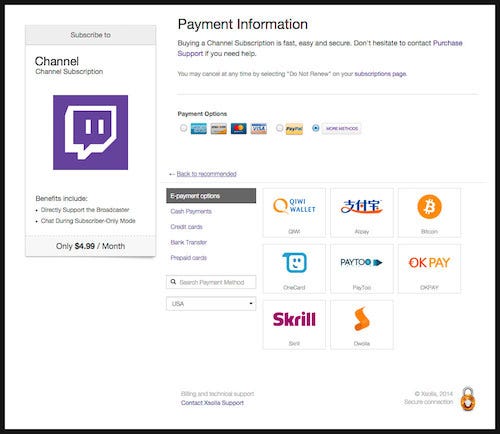Choose Skrill as payment method

pyautogui.click(x=294, y=325)
